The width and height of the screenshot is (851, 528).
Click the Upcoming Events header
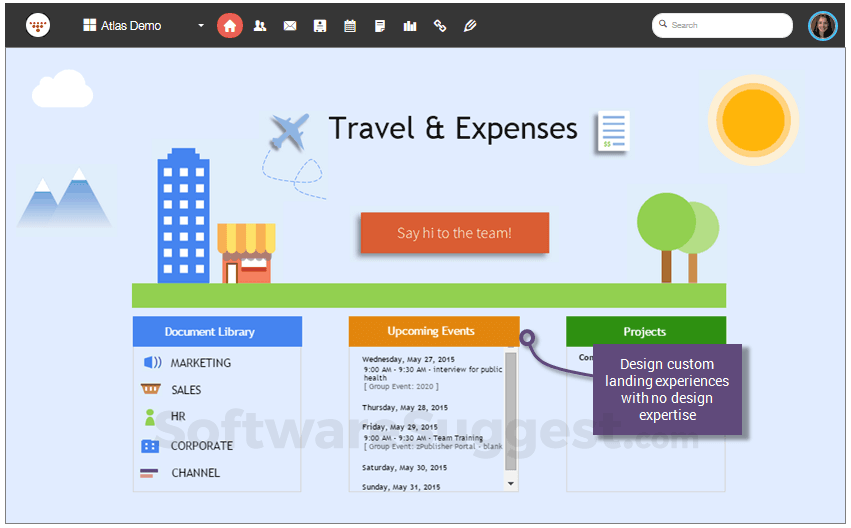(434, 331)
